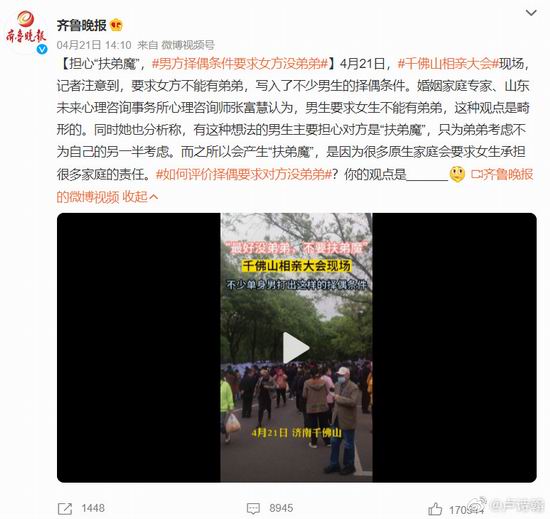Open hashtag #男方择偶条件要求女方没弟弟#
Image resolution: width=550 pixels, height=519 pixels.
click(x=240, y=64)
